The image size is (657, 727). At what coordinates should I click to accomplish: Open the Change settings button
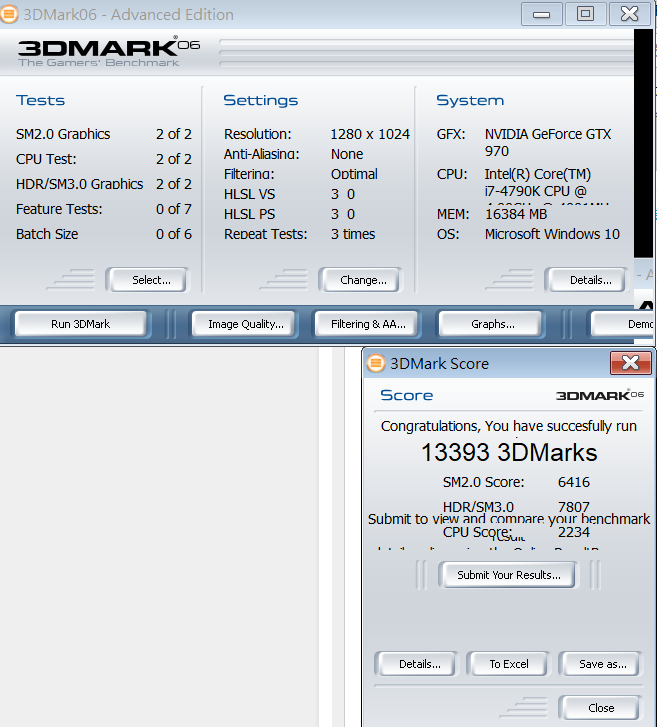point(361,280)
